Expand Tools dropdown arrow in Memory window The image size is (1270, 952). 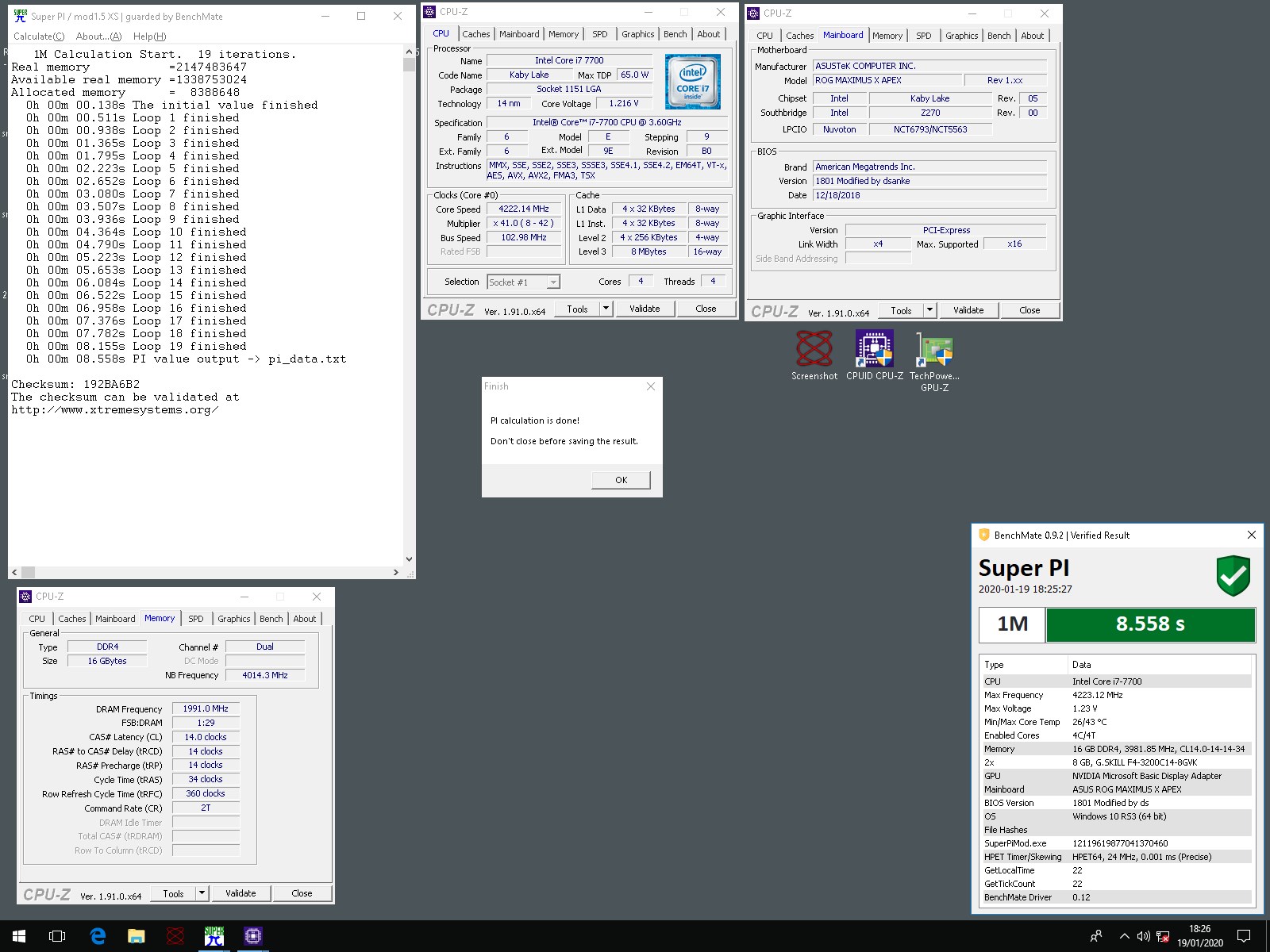202,893
